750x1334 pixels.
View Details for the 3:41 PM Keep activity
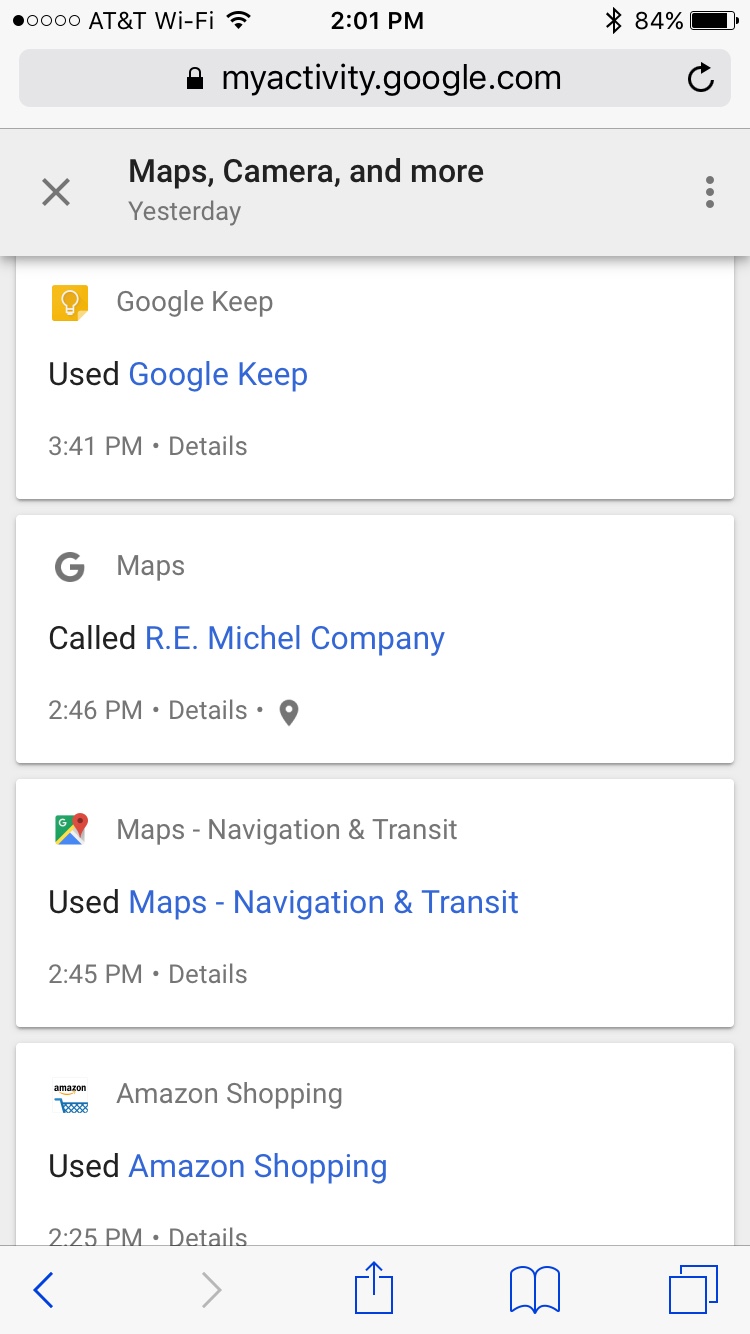pos(207,447)
